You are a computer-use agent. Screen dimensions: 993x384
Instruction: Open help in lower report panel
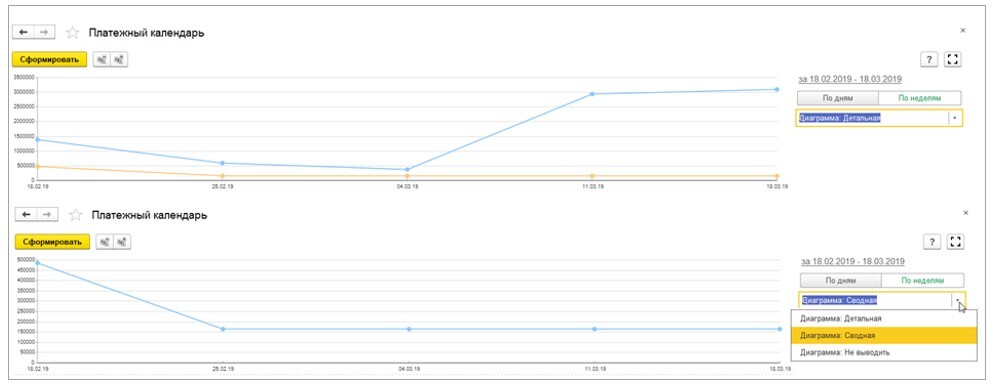[931, 242]
